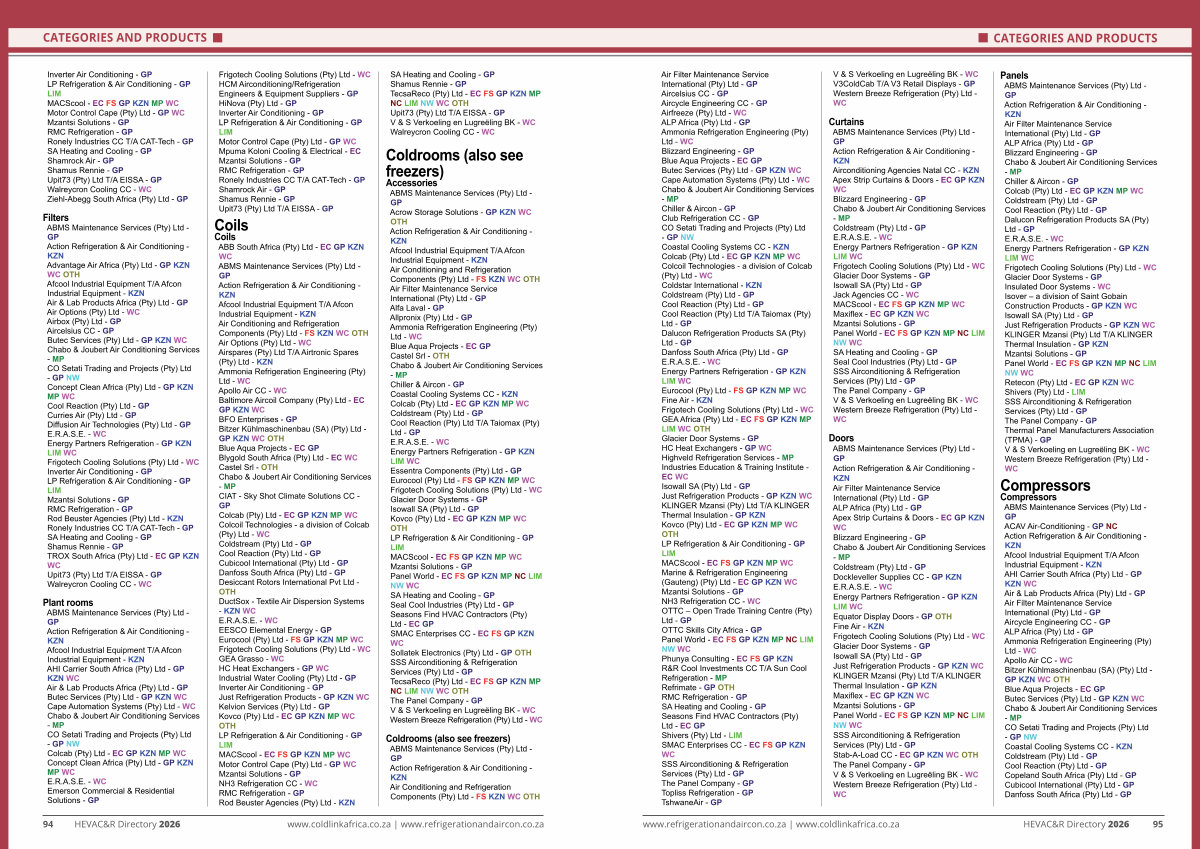Click the Doors section heading

(841, 438)
